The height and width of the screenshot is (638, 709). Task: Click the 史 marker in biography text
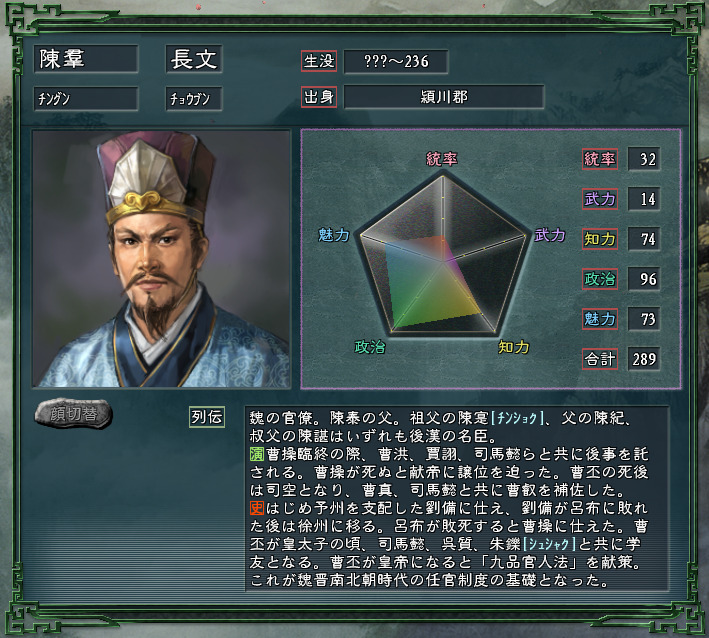257,508
